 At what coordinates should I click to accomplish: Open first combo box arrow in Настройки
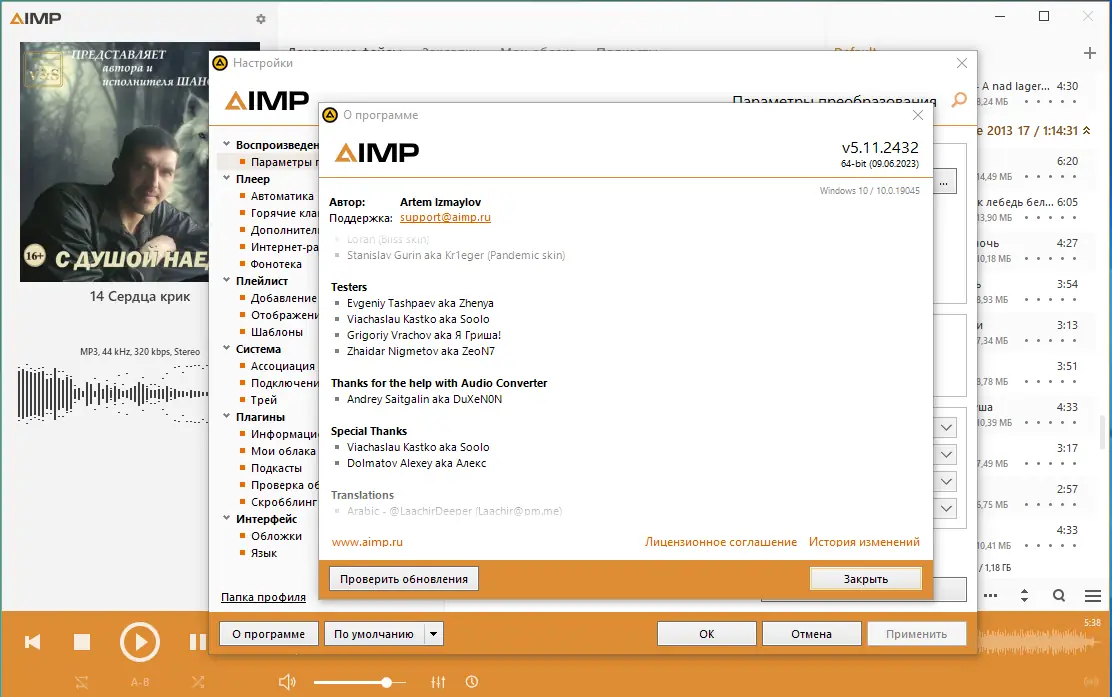[947, 428]
